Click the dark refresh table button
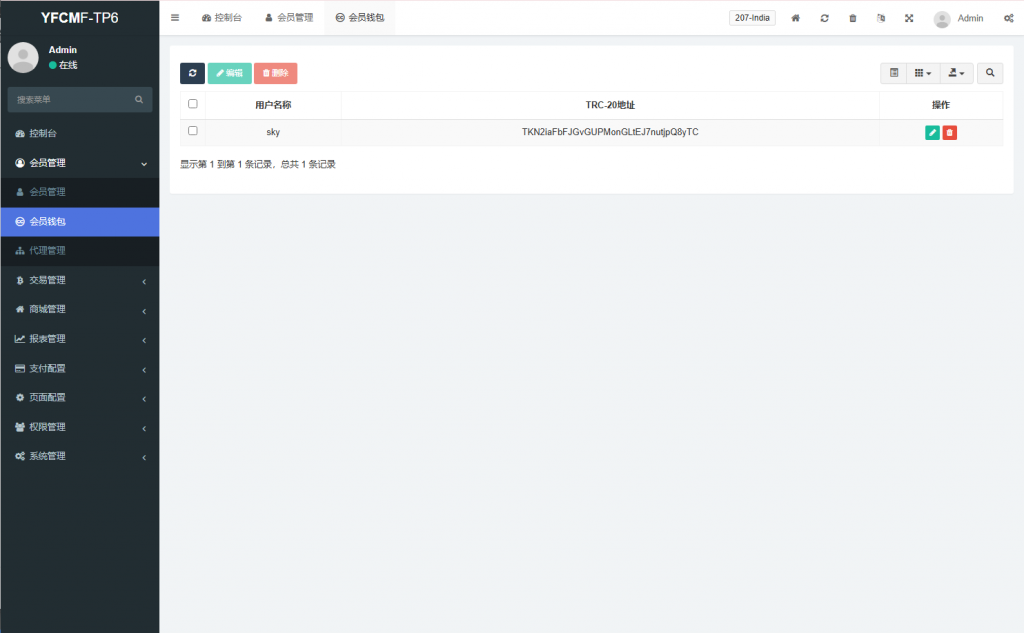Viewport: 1024px width, 633px height. tap(192, 73)
